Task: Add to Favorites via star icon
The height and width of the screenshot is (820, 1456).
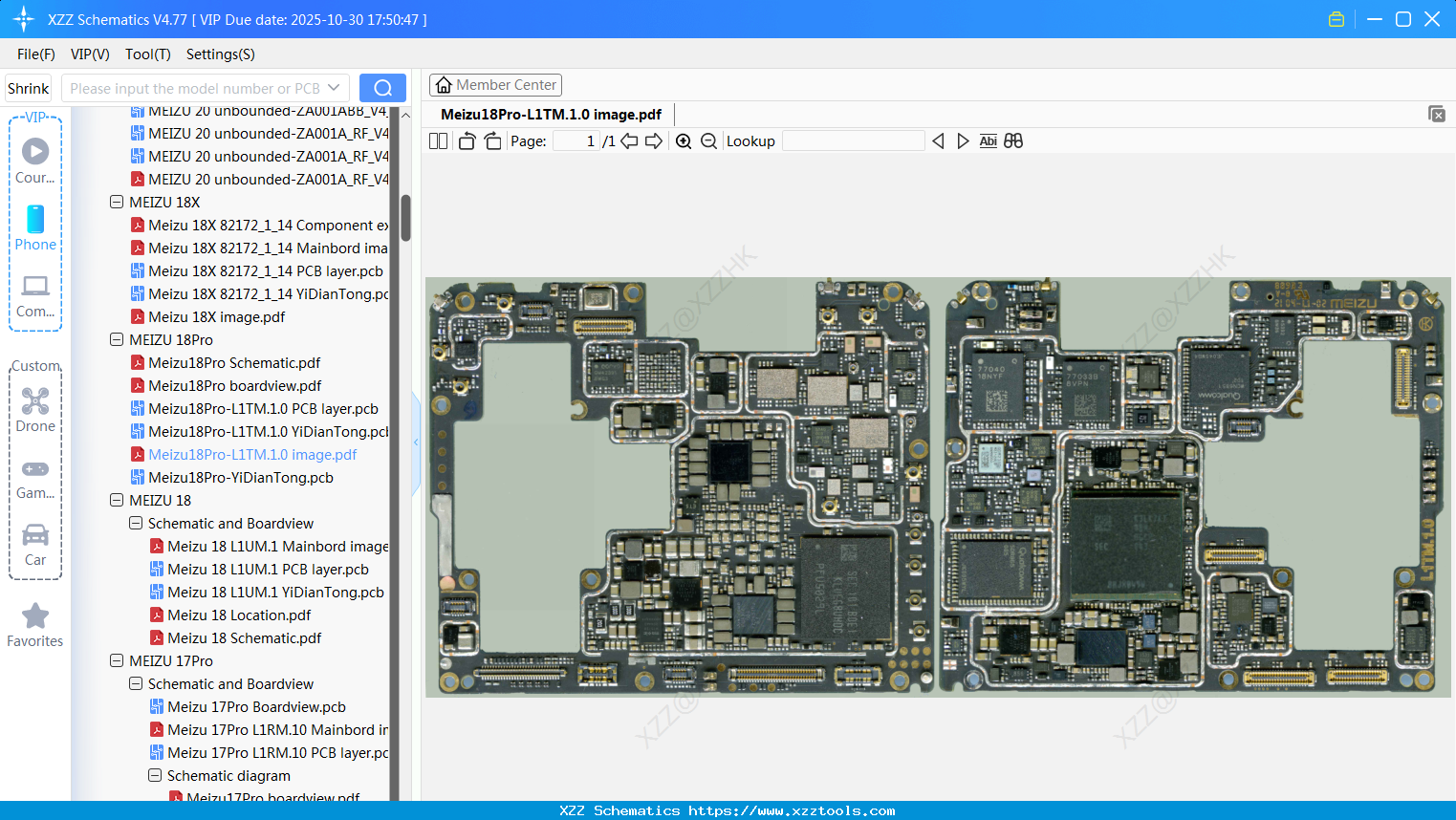Action: [x=35, y=616]
